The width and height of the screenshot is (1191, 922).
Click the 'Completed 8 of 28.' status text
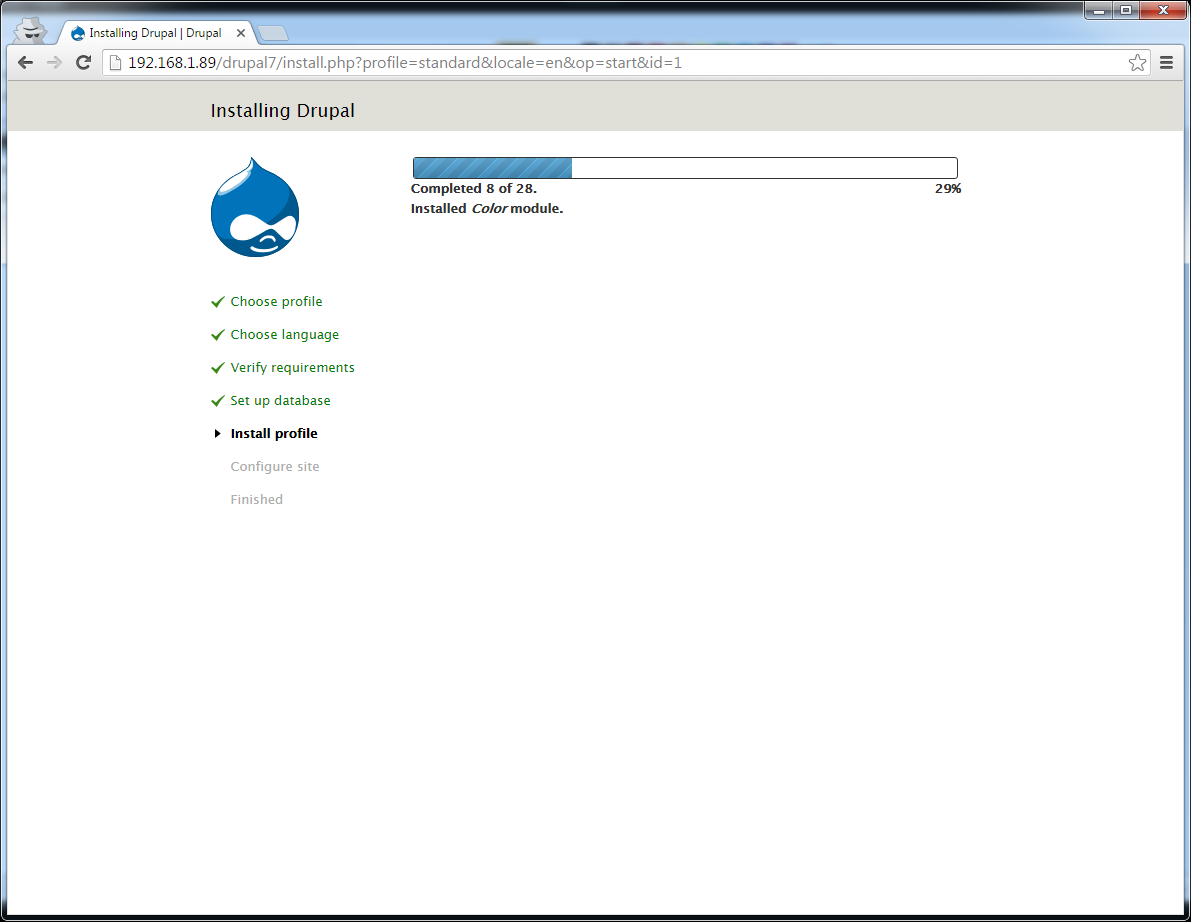click(474, 189)
